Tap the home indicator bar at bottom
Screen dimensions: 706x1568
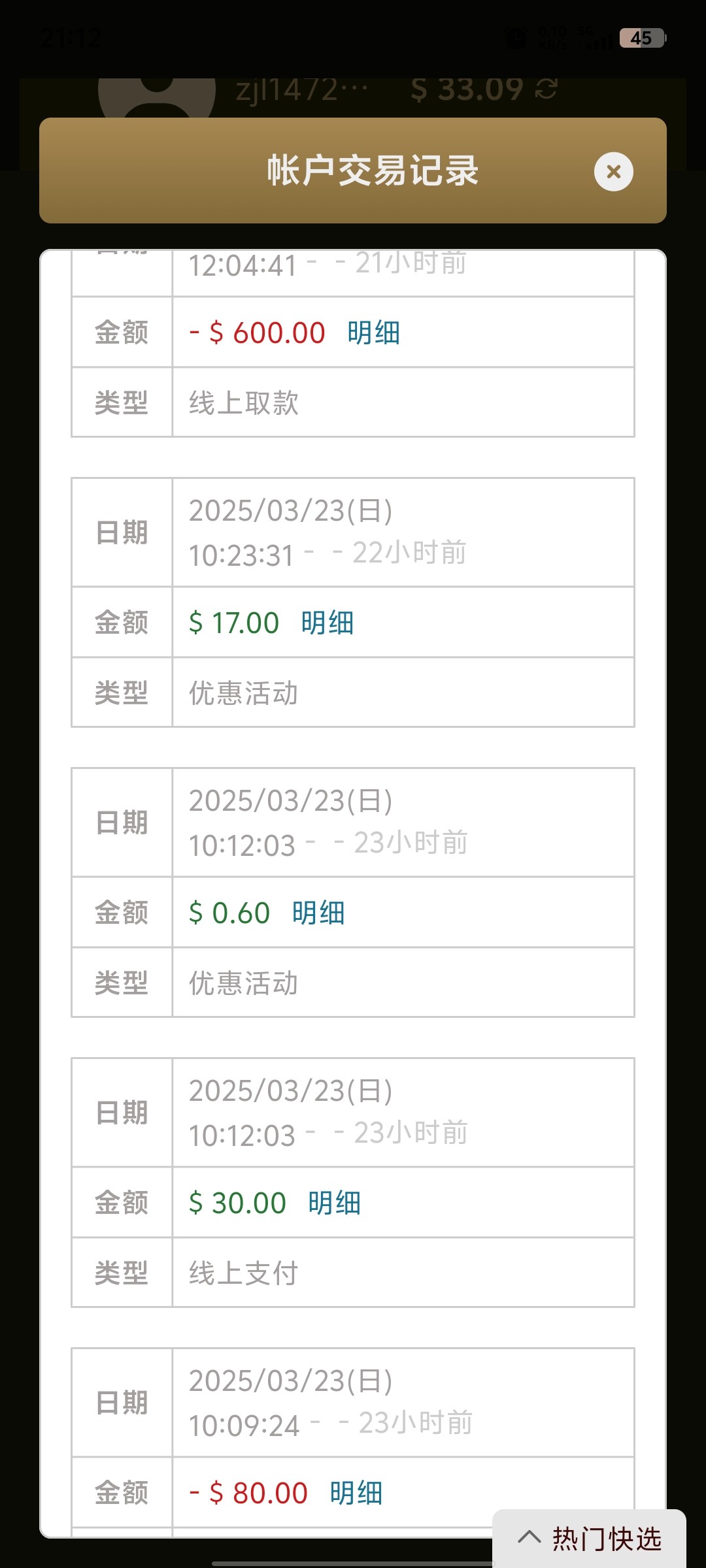coord(353,1563)
